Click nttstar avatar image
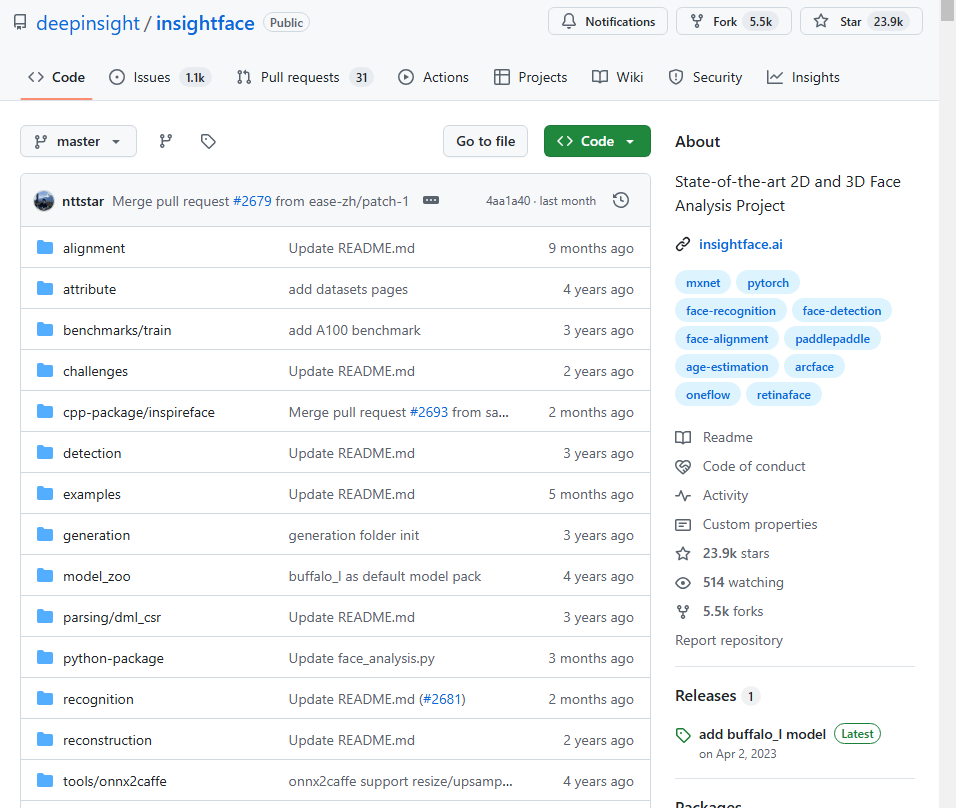Screen dimensions: 956x808 click(44, 201)
